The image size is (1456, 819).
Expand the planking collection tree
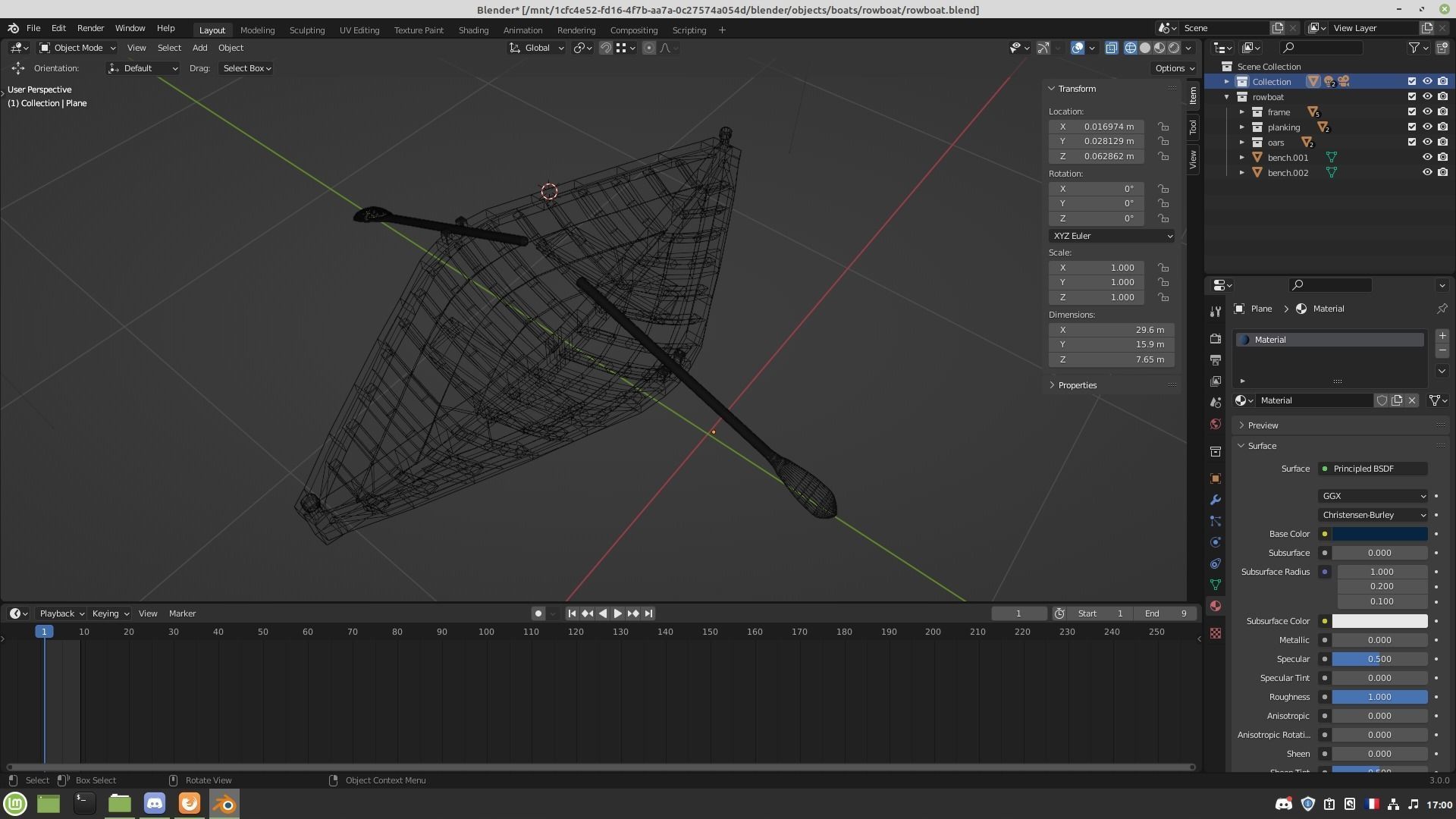tap(1241, 127)
